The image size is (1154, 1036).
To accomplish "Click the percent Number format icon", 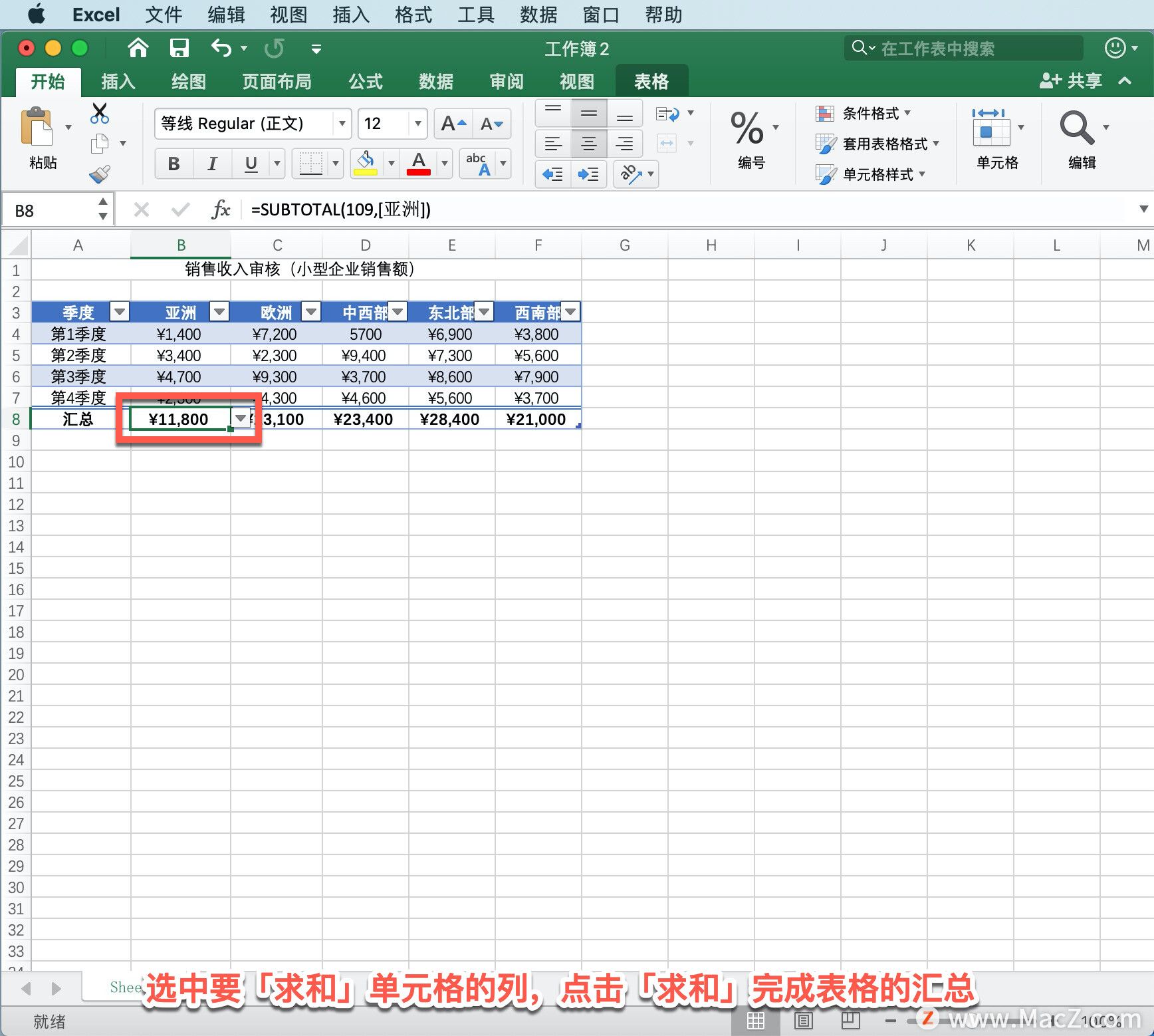I will tap(747, 128).
